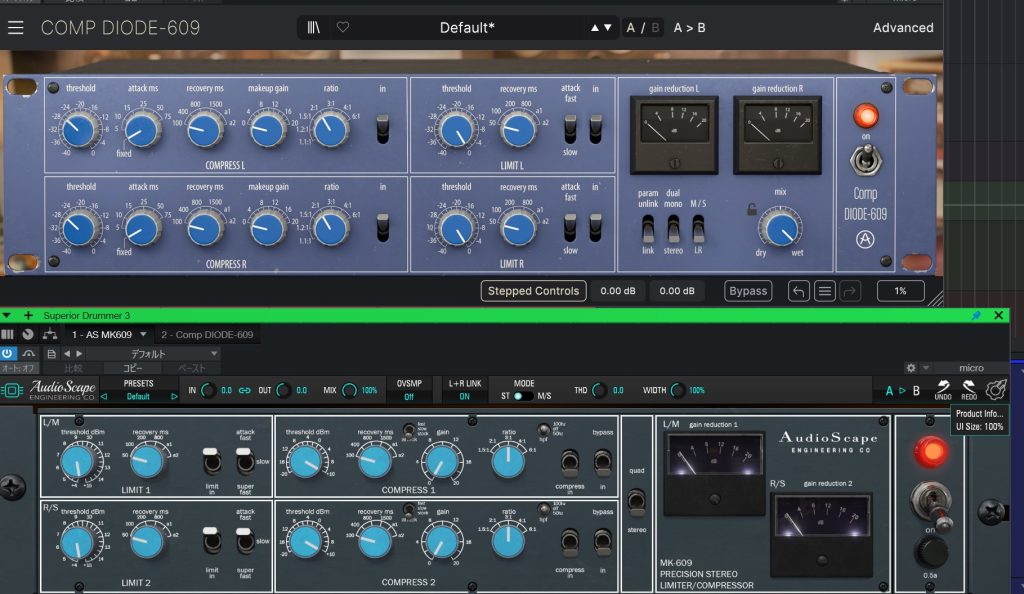Click the Arturia undo arrow icon
Screen dimensions: 1024x594
798,291
